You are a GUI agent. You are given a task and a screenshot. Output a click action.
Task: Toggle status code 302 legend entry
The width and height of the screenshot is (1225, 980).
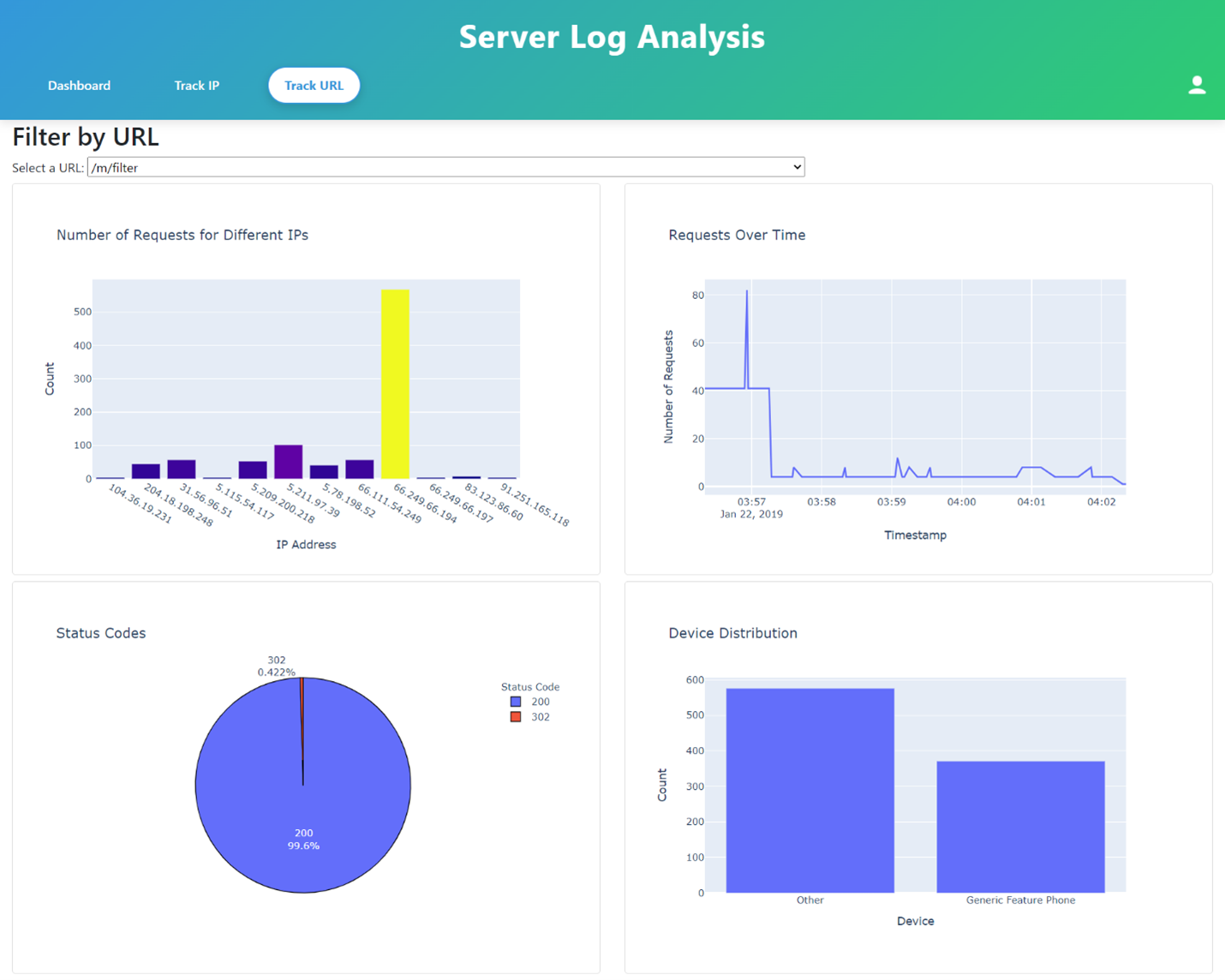coord(540,717)
